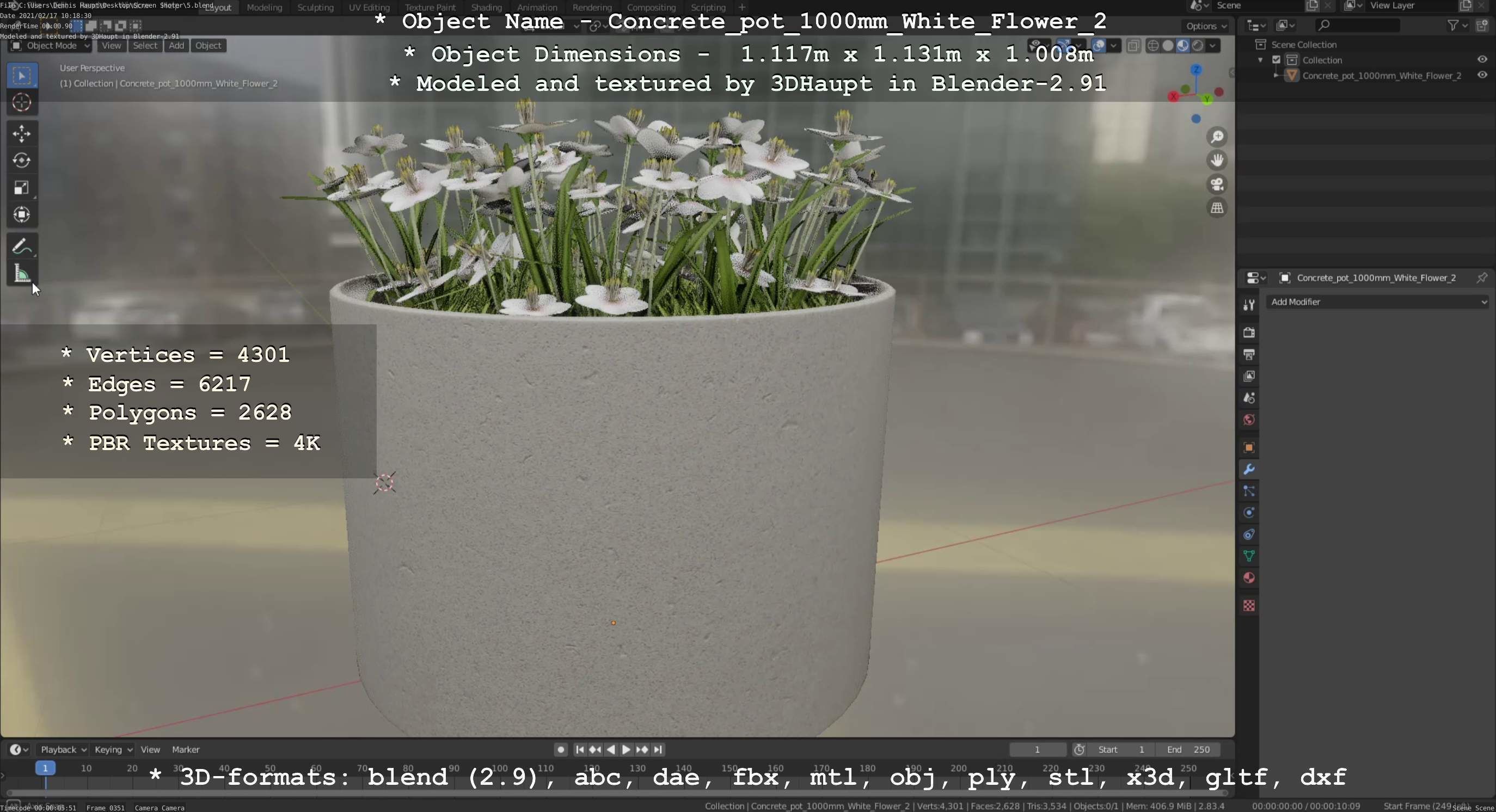Open the World properties globe tab

[x=1249, y=420]
